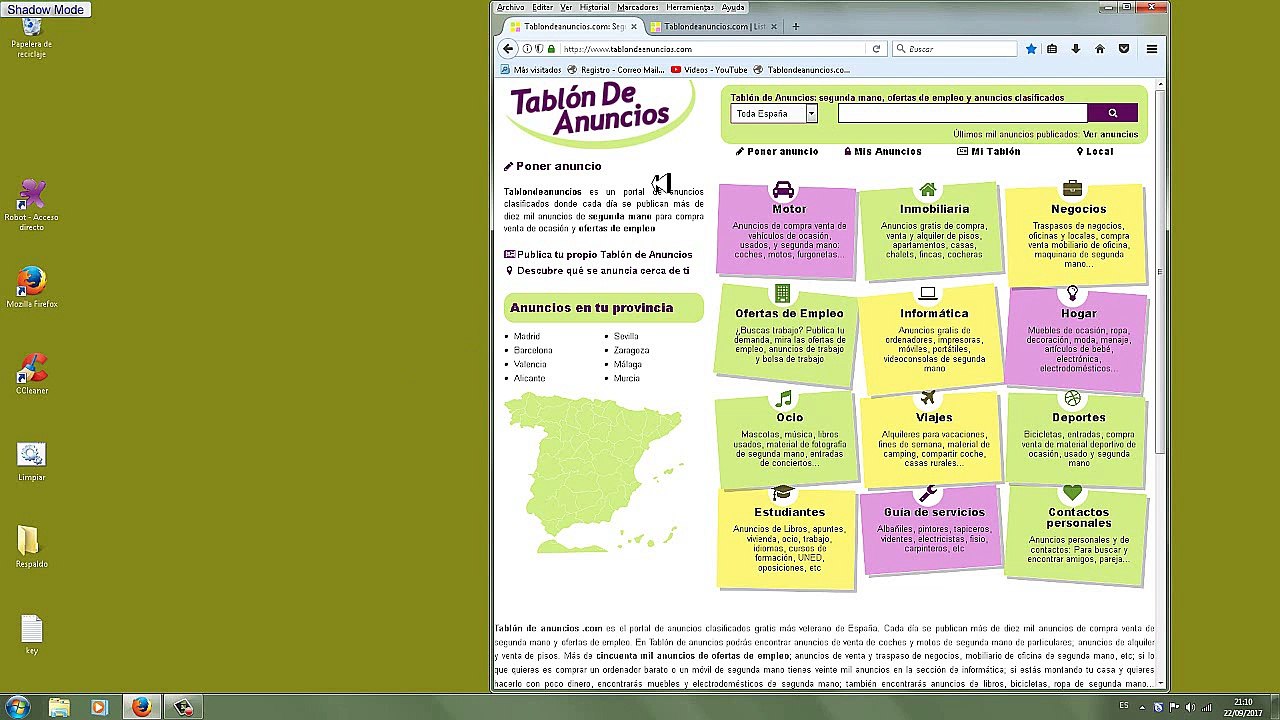The width and height of the screenshot is (1280, 720).
Task: Click the Guía de servicios tools icon
Action: coord(928,493)
